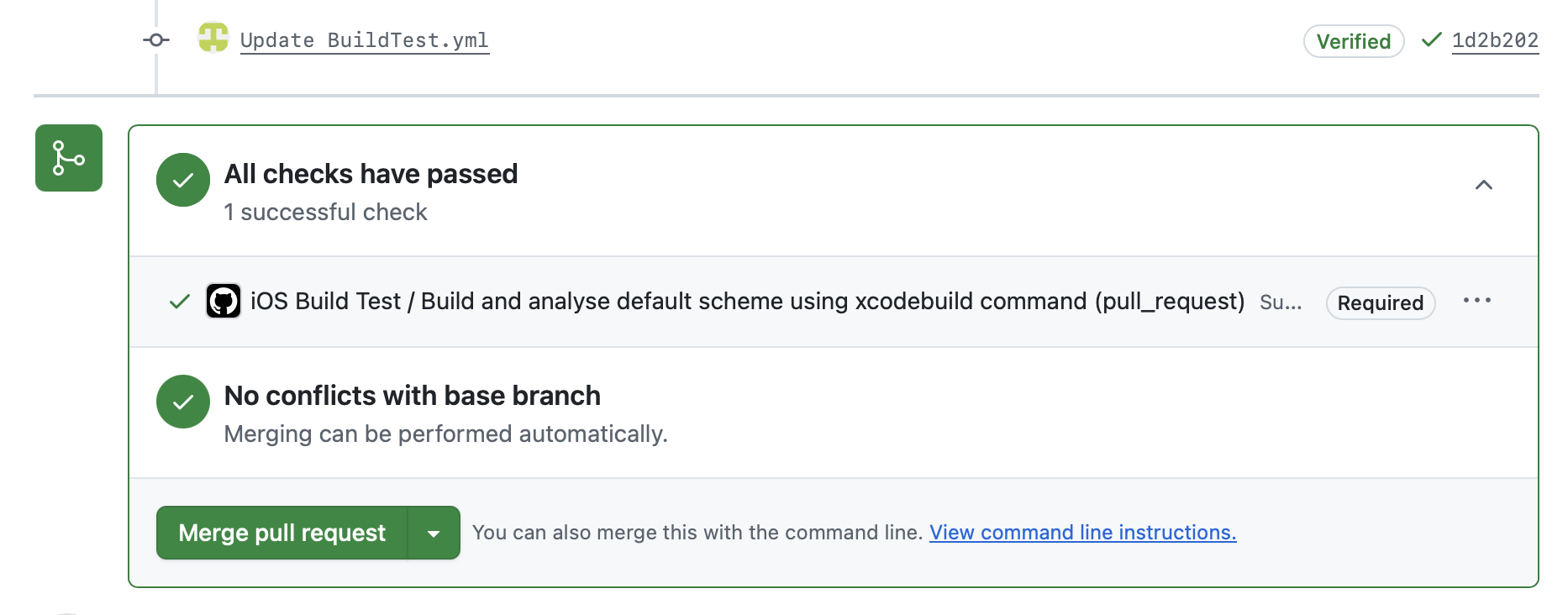This screenshot has width=1568, height=615.
Task: Click the green merge branch icon
Action: [69, 158]
